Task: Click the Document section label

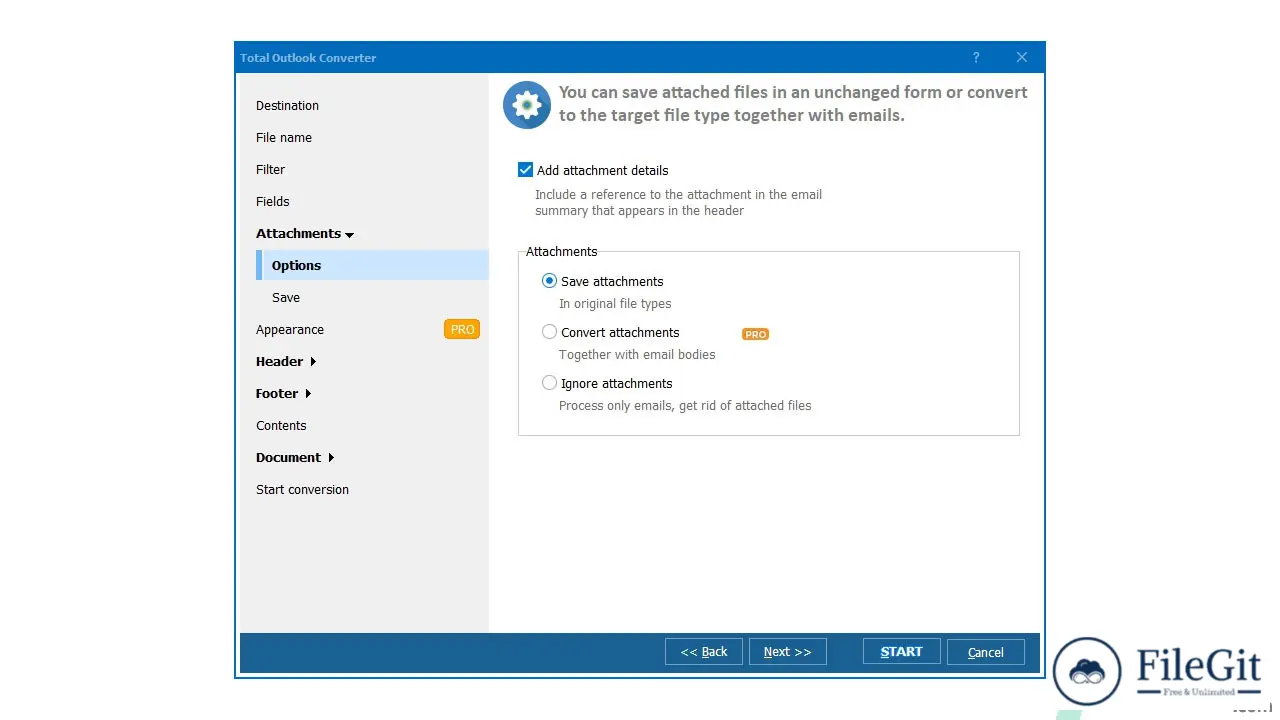Action: (x=288, y=457)
